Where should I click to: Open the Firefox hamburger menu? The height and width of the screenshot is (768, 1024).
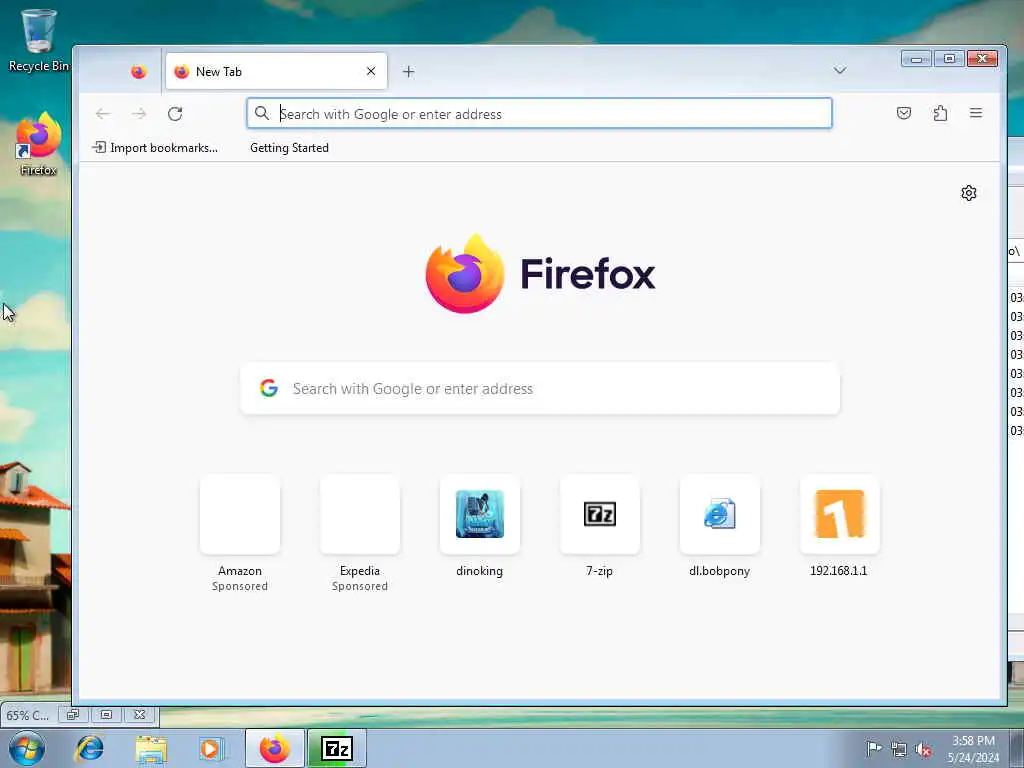click(976, 114)
